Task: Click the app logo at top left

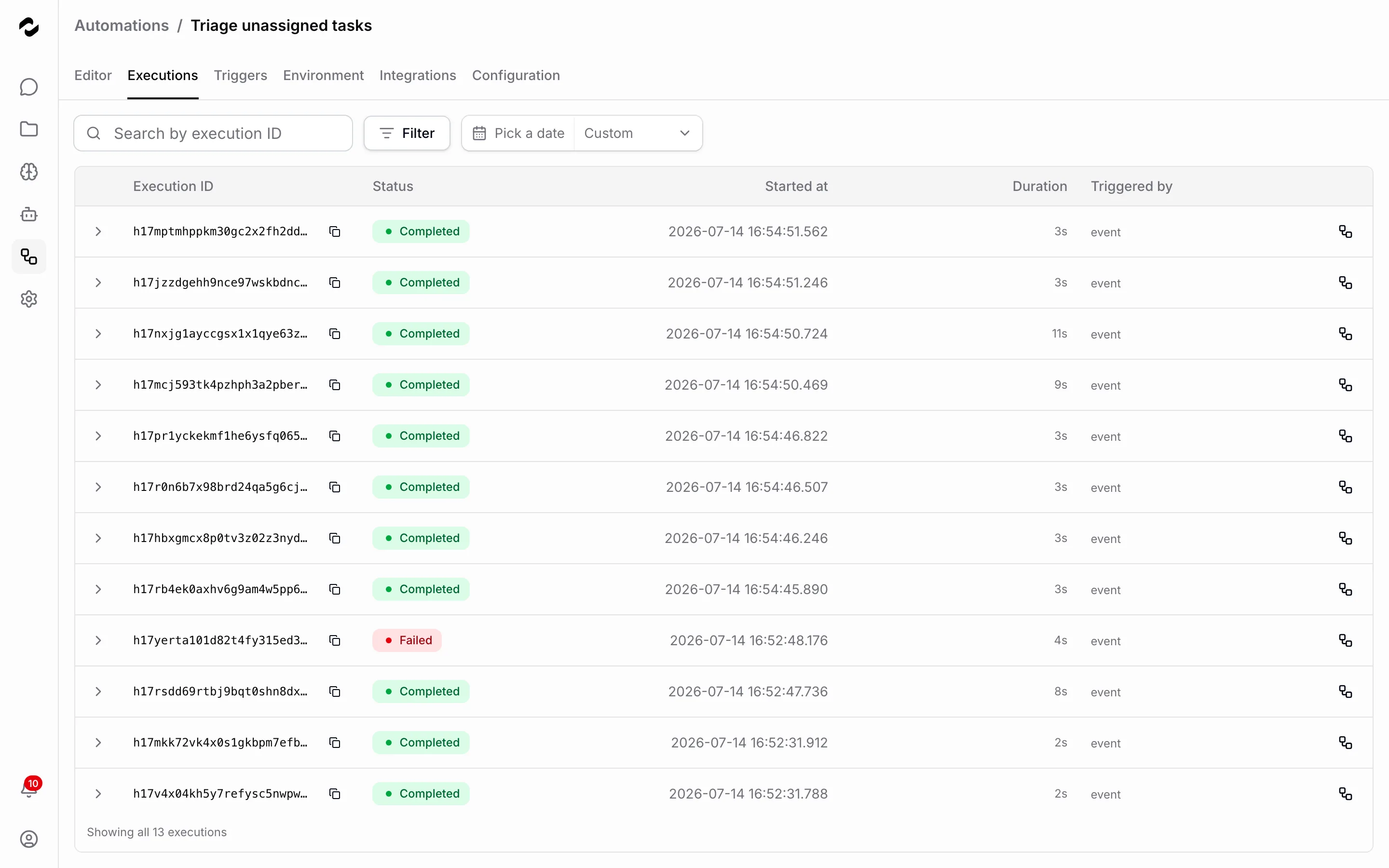Action: [29, 27]
